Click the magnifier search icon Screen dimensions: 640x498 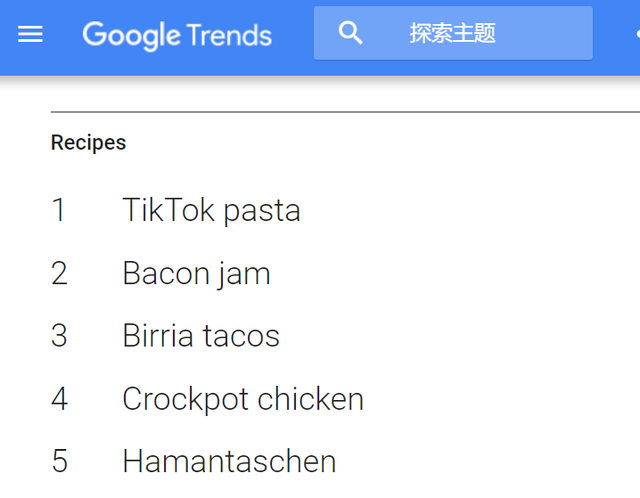[350, 33]
